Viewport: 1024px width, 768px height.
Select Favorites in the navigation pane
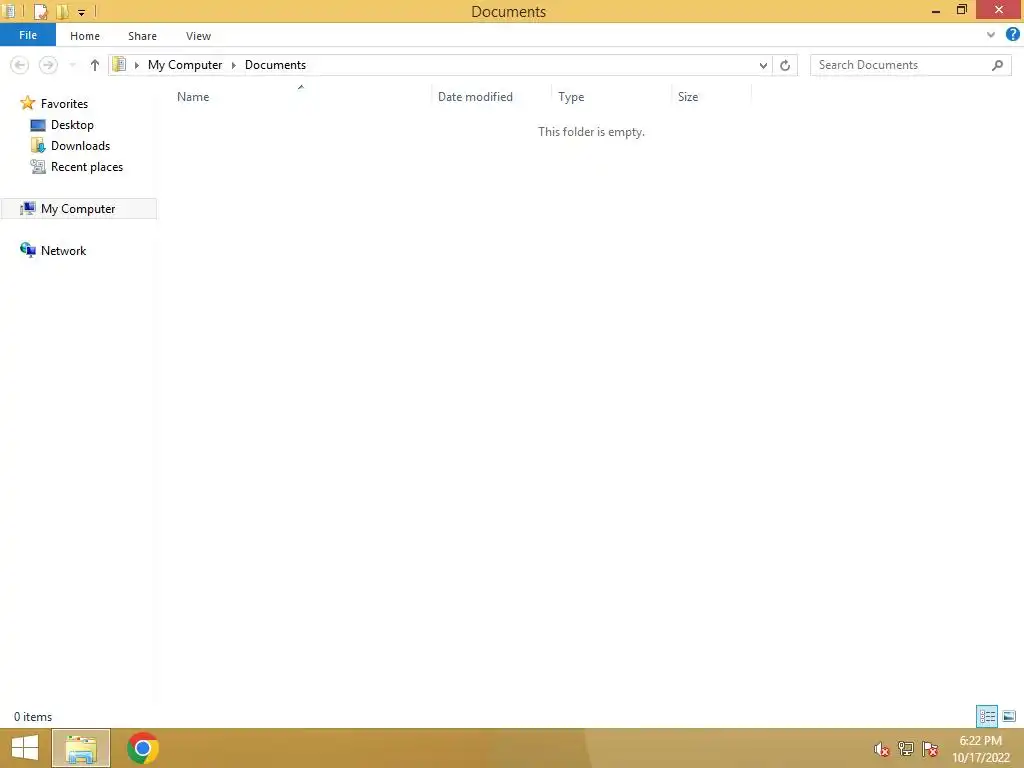pyautogui.click(x=64, y=104)
